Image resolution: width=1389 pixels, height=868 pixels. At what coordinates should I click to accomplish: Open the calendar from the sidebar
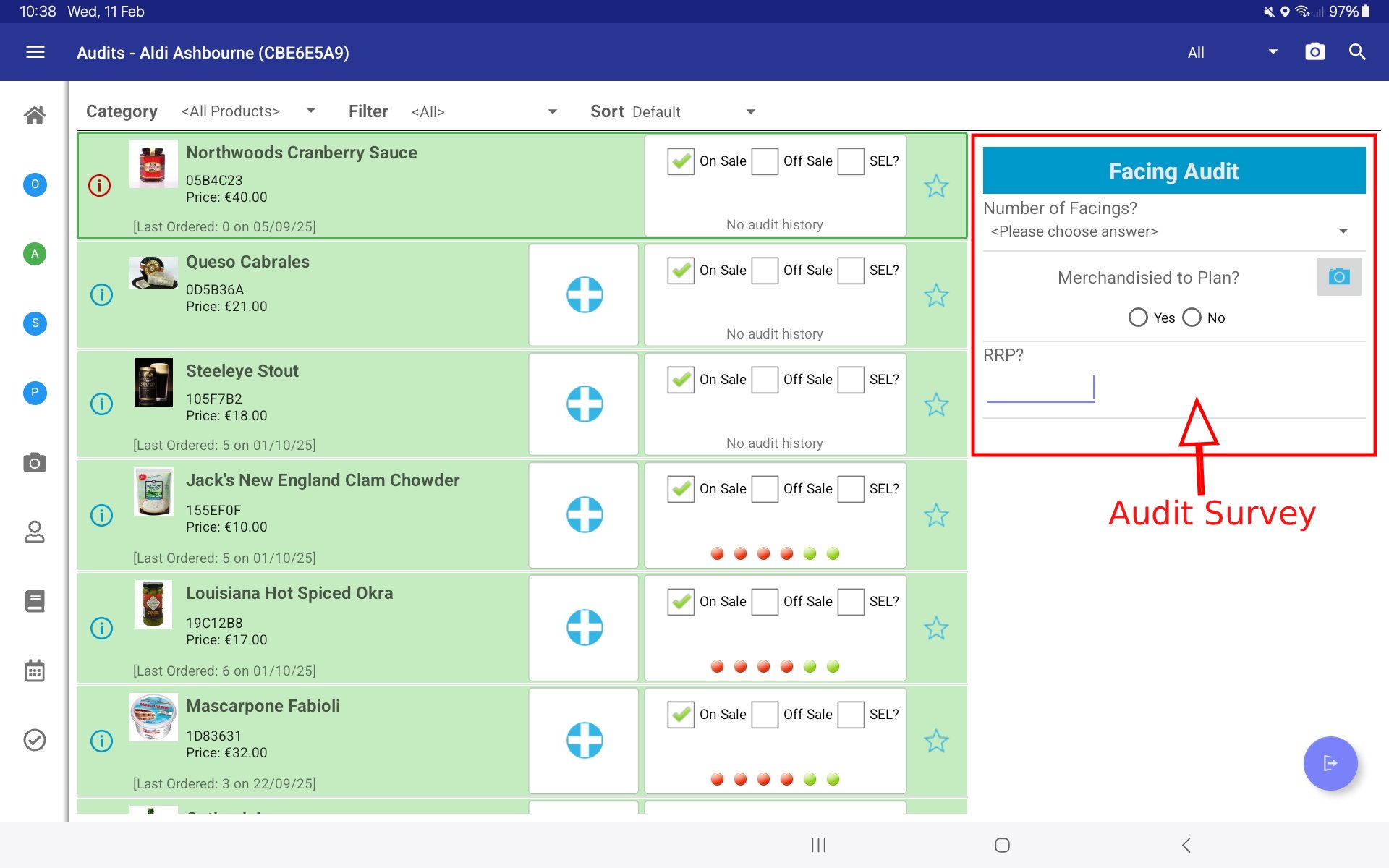pyautogui.click(x=35, y=671)
